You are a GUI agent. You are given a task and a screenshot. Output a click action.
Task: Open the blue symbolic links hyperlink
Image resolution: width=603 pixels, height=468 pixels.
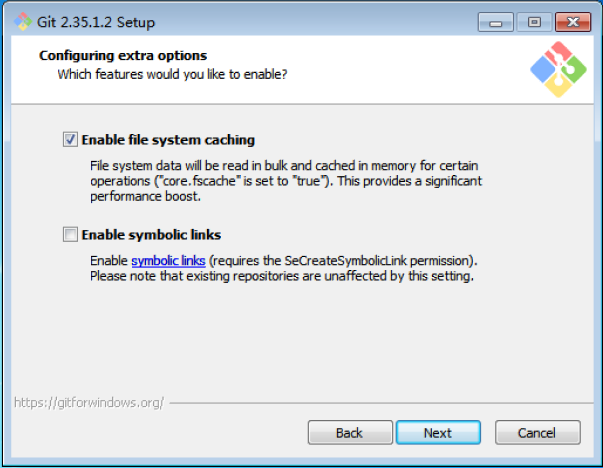[x=168, y=261]
